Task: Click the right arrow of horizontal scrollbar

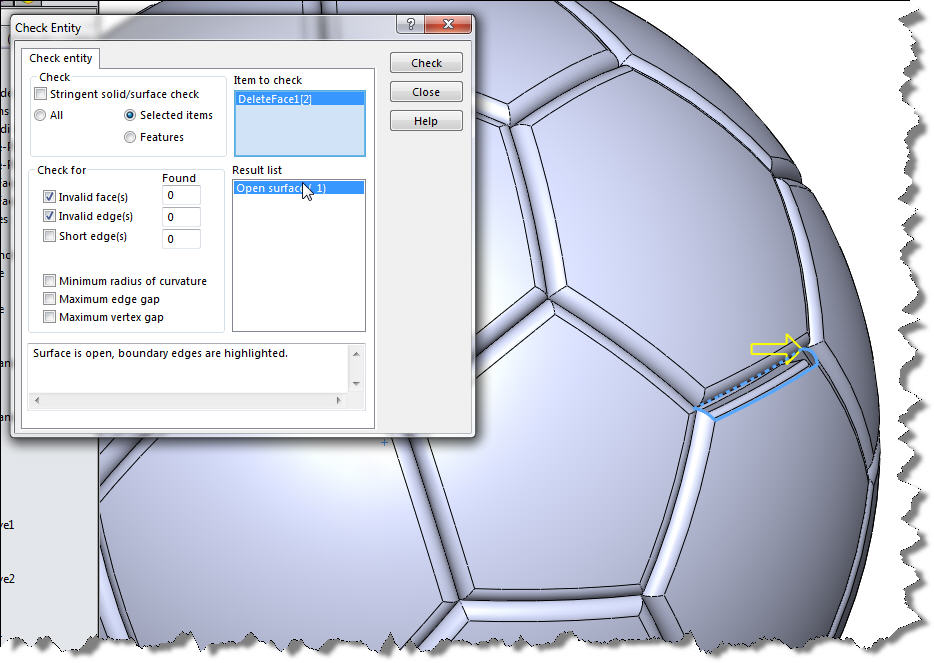Action: 339,400
